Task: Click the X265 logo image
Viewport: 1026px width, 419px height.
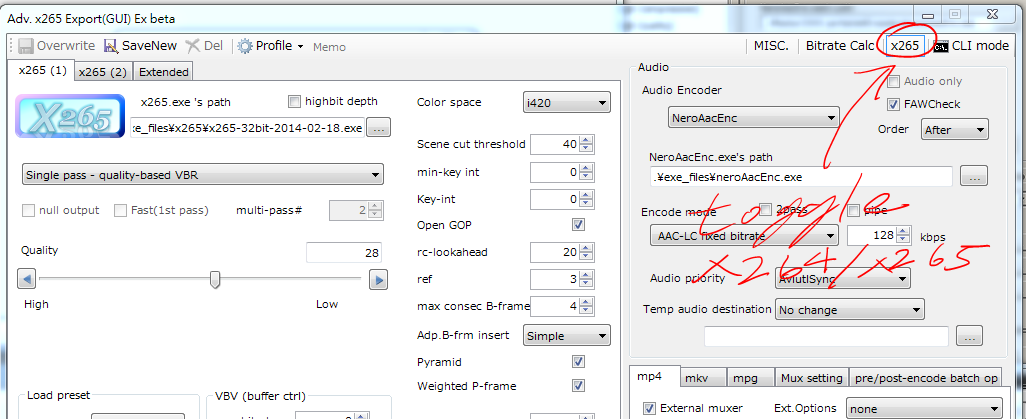Action: 70,117
